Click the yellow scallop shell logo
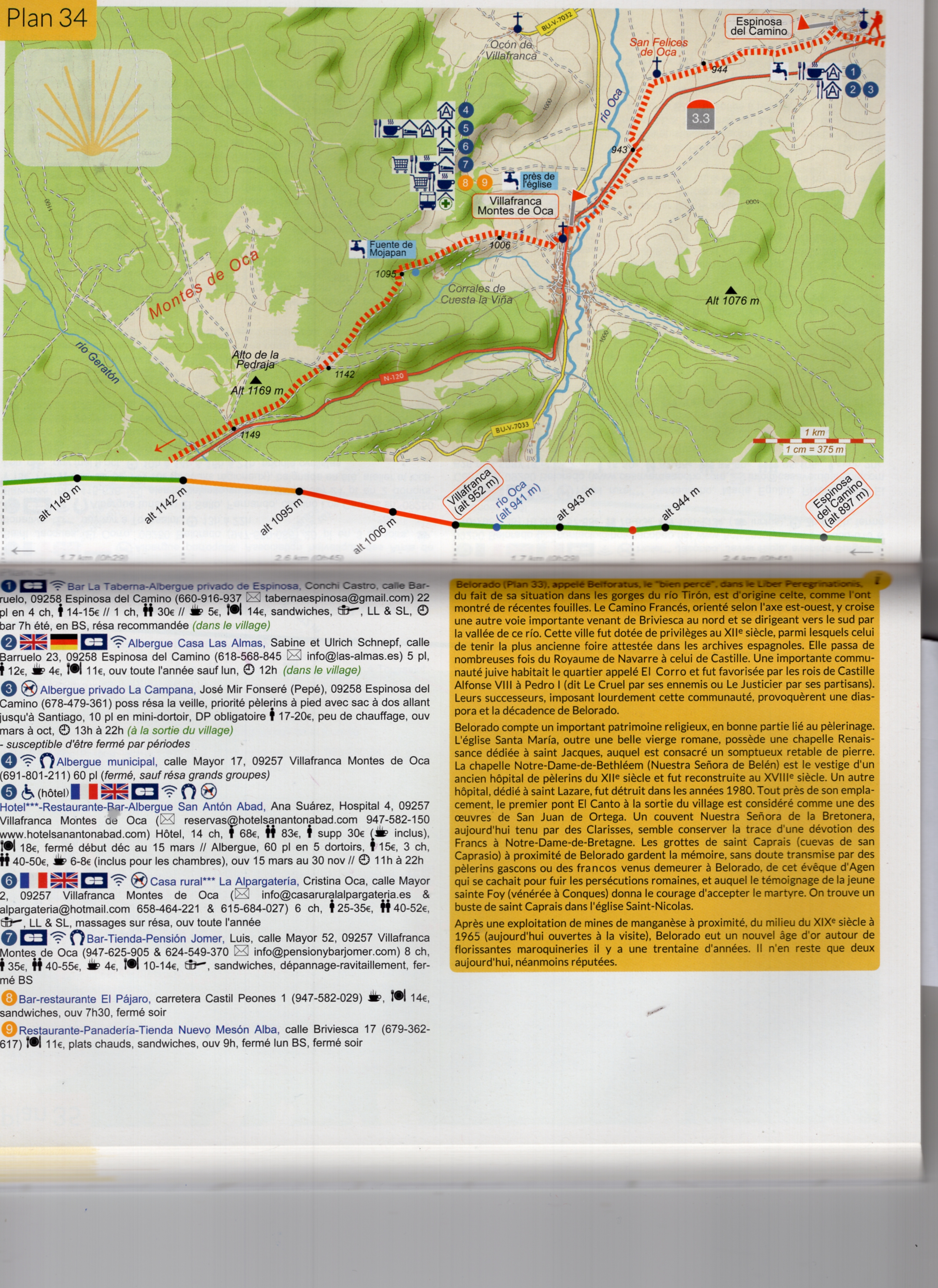938x1288 pixels. [x=92, y=110]
